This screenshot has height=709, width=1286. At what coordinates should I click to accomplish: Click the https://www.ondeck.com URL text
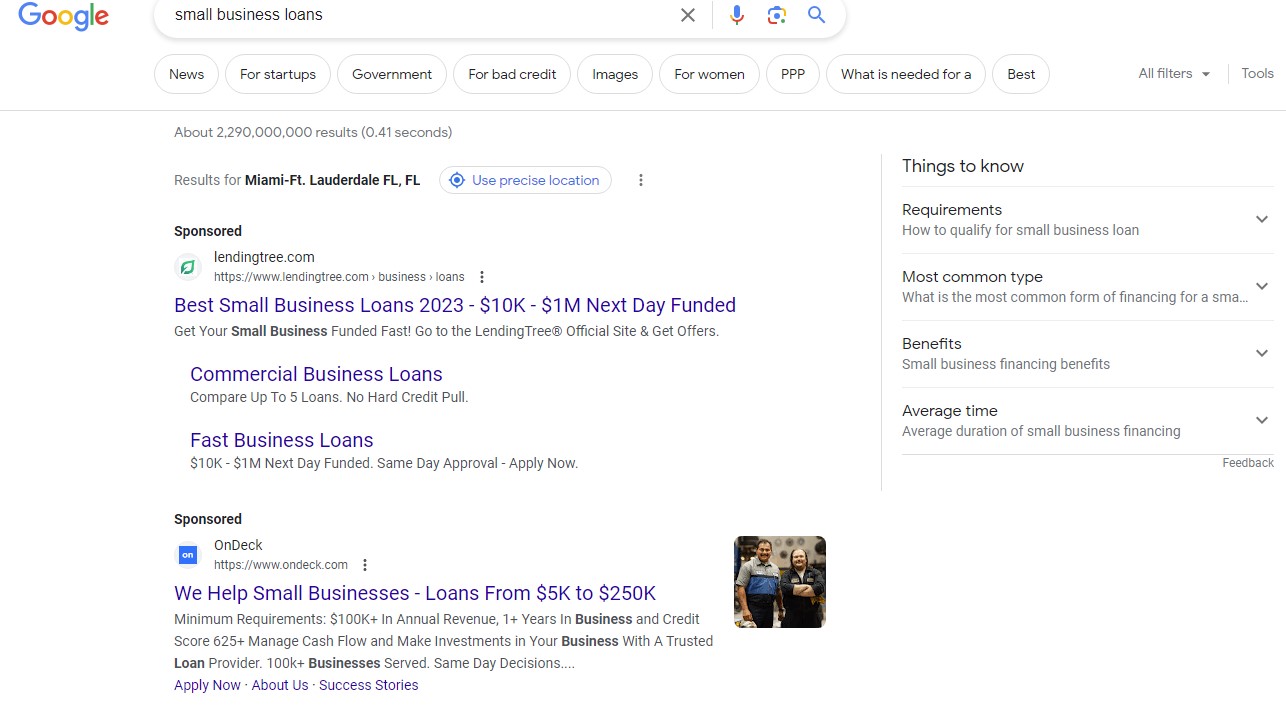(x=281, y=565)
